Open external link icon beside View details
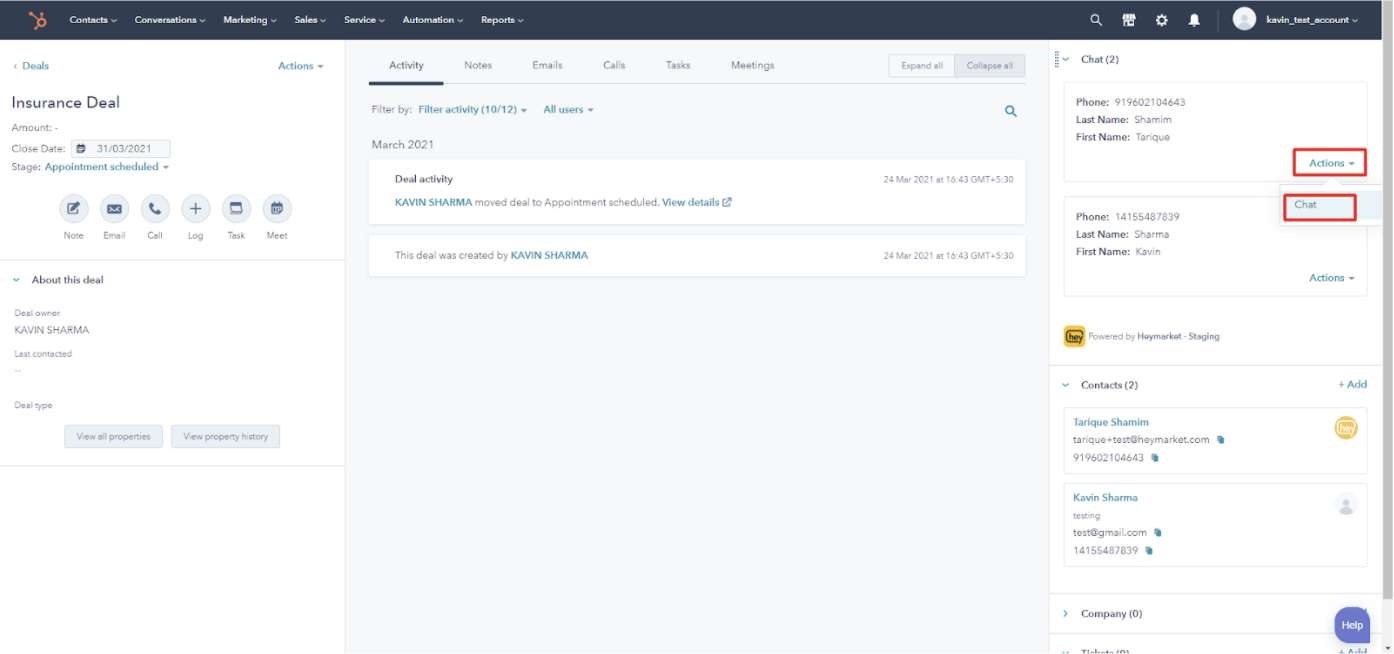The height and width of the screenshot is (654, 1394). pyautogui.click(x=727, y=202)
